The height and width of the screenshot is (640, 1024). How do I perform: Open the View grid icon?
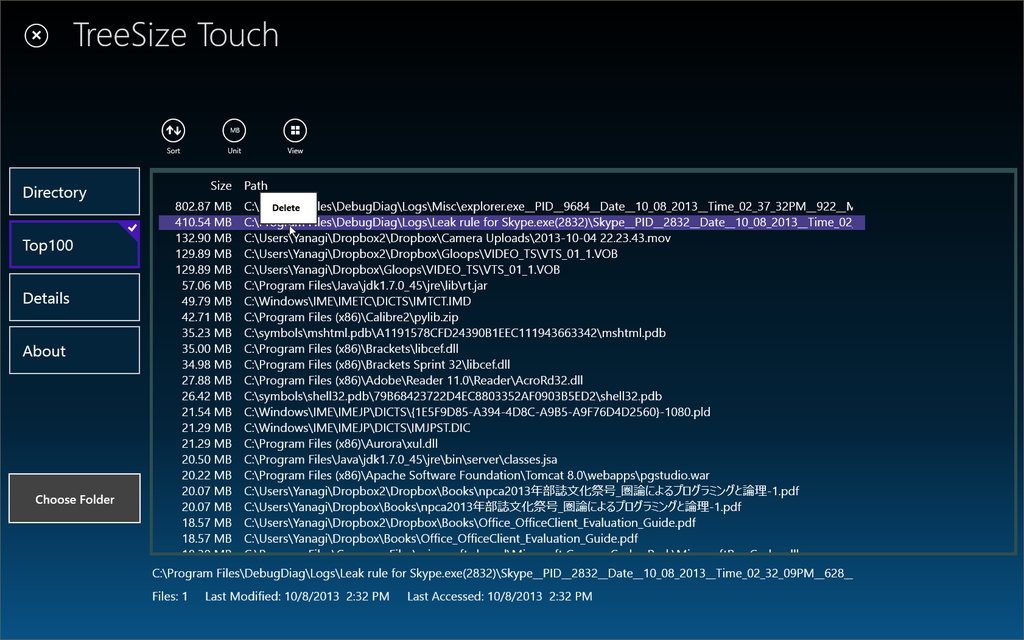295,131
